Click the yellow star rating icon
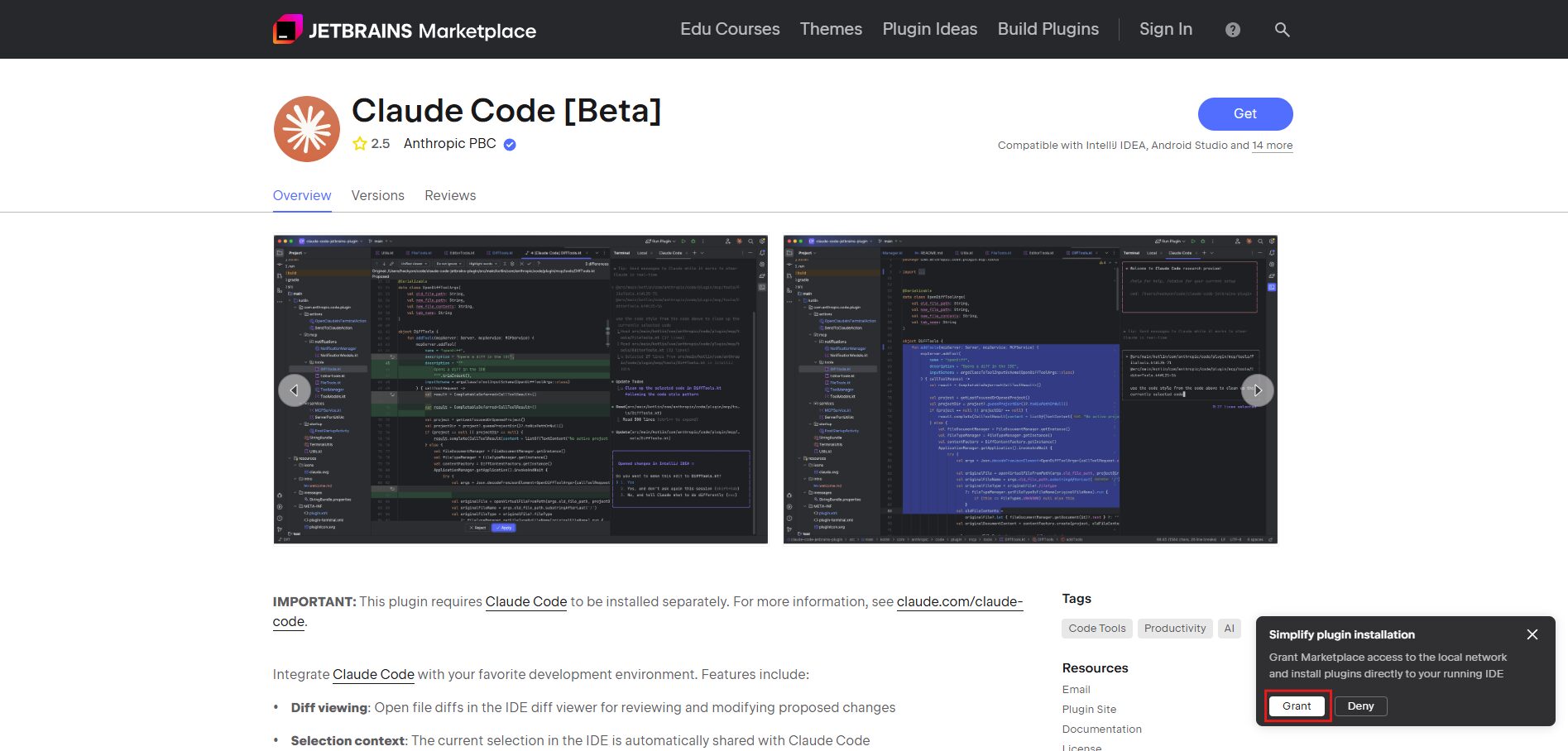The image size is (1568, 751). coord(360,144)
